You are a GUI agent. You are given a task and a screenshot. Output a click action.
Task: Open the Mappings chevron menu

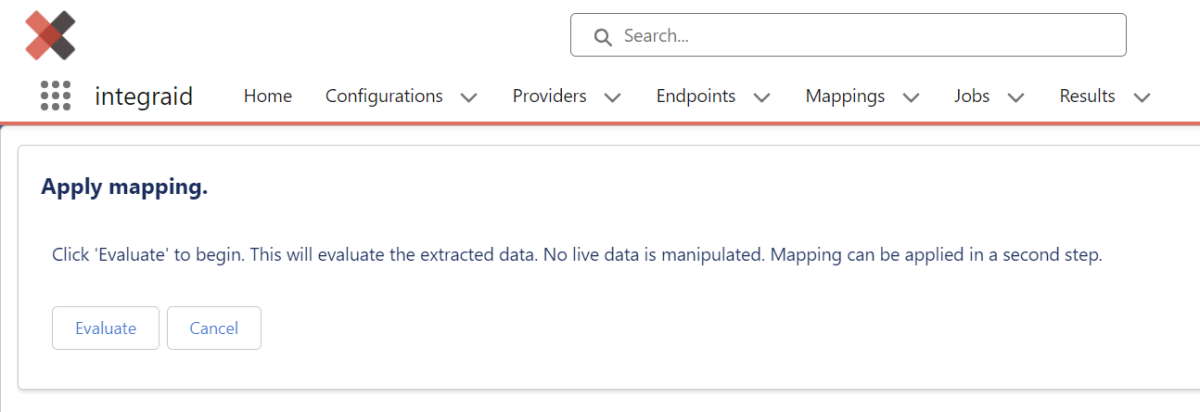pos(911,98)
